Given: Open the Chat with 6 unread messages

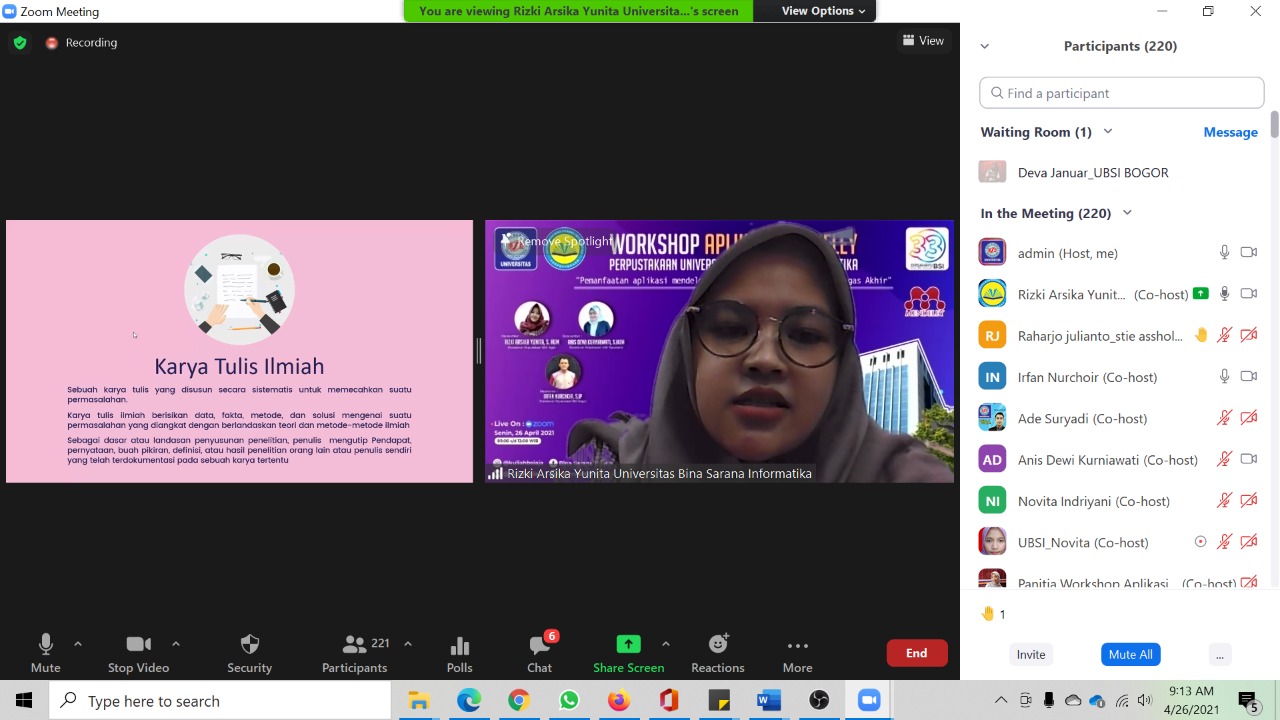Looking at the screenshot, I should (x=539, y=654).
